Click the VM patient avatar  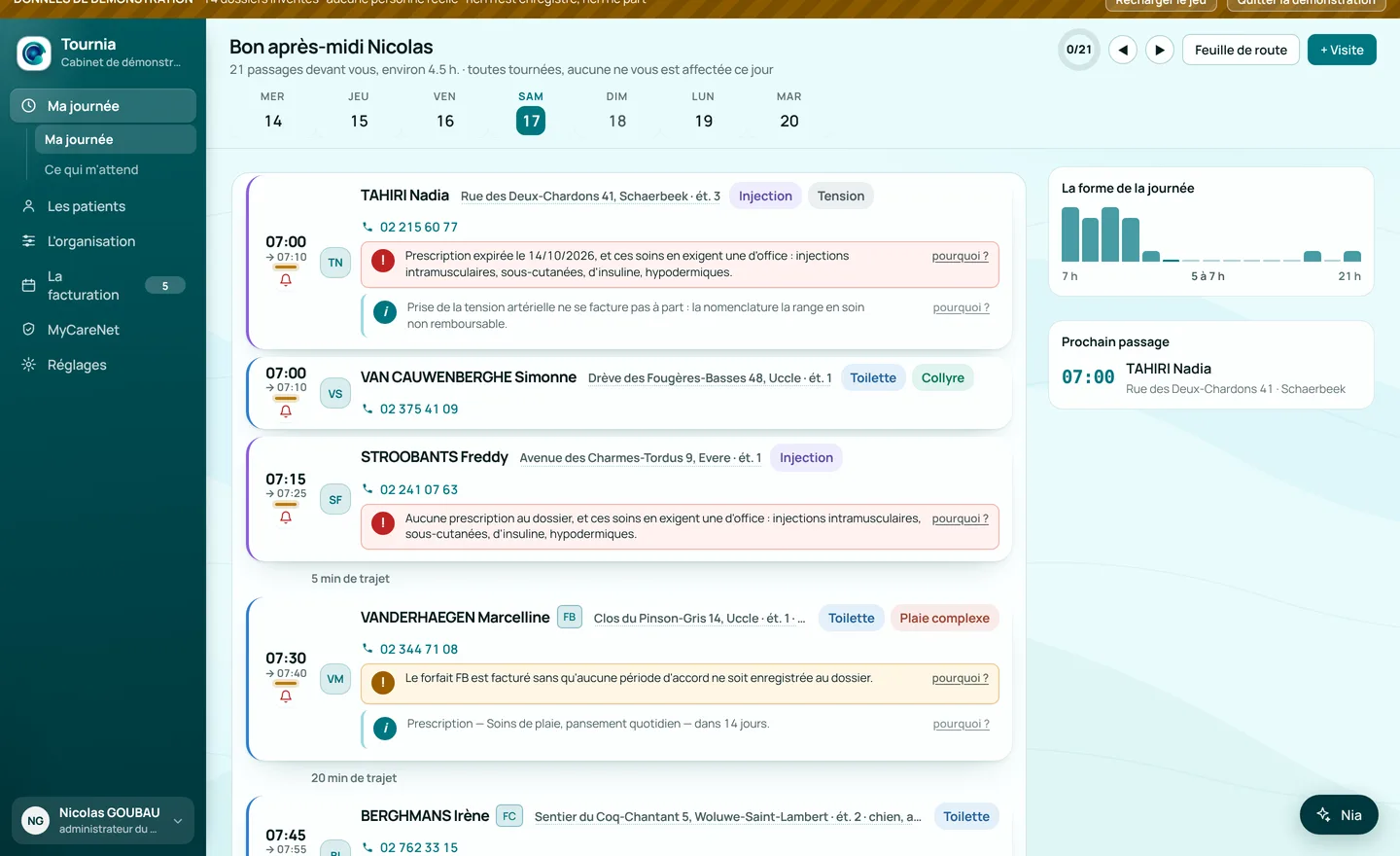(x=335, y=679)
